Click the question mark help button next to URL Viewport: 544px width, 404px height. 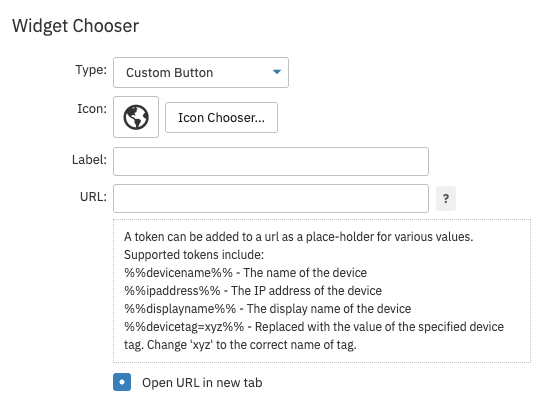click(x=446, y=199)
